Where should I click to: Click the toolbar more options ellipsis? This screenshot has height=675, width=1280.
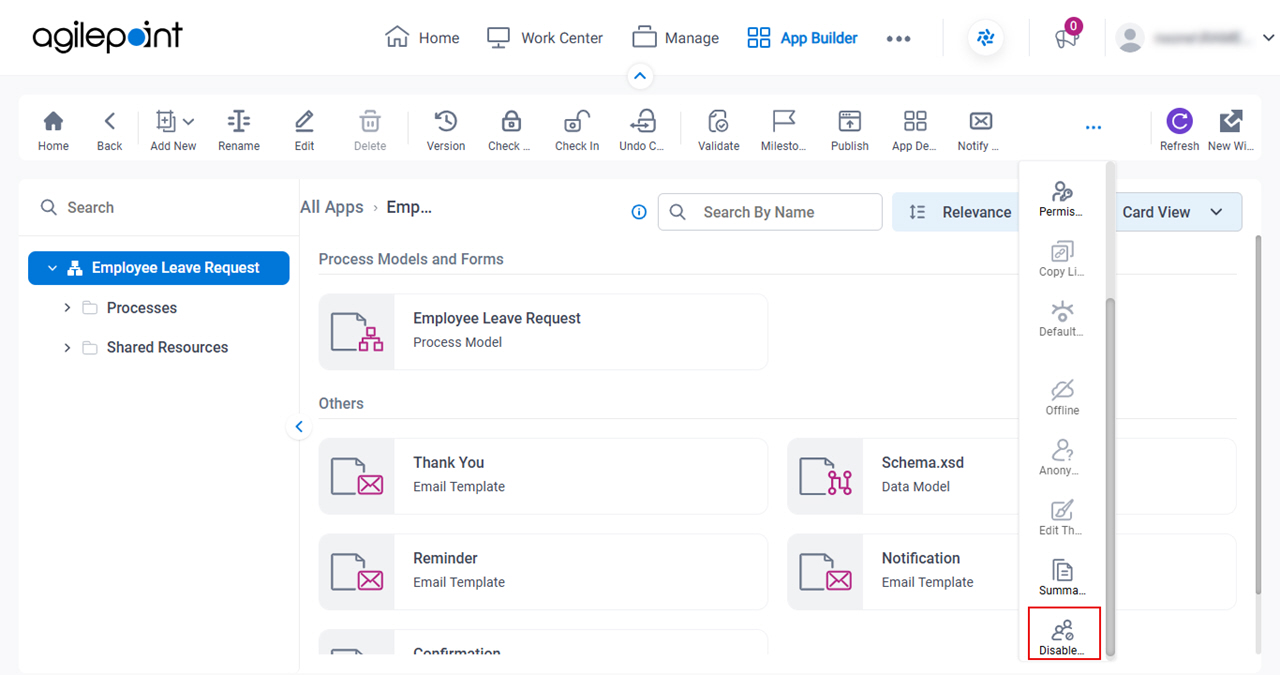(x=1093, y=128)
